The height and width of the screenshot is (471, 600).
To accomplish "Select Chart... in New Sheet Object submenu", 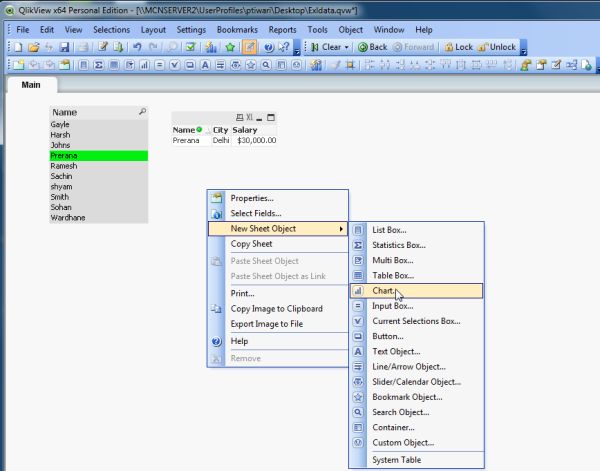I will tap(416, 291).
